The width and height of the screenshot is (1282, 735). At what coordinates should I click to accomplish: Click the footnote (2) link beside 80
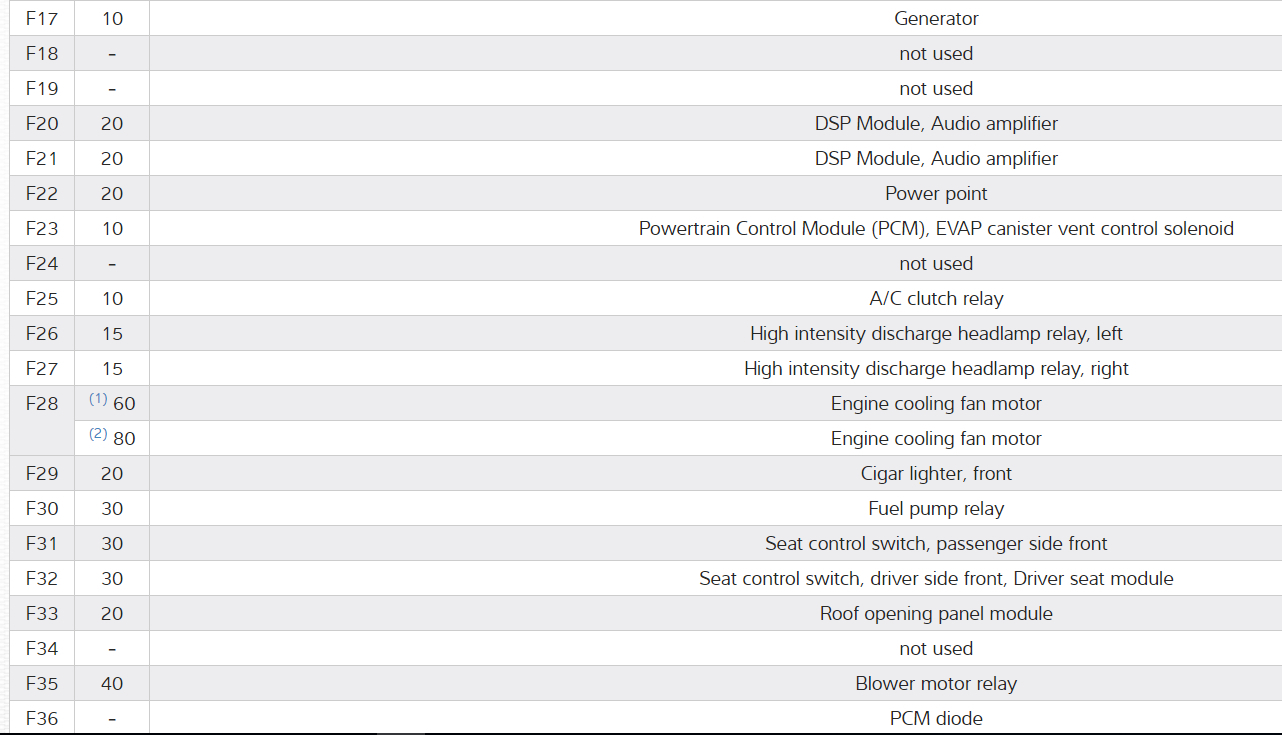(97, 434)
